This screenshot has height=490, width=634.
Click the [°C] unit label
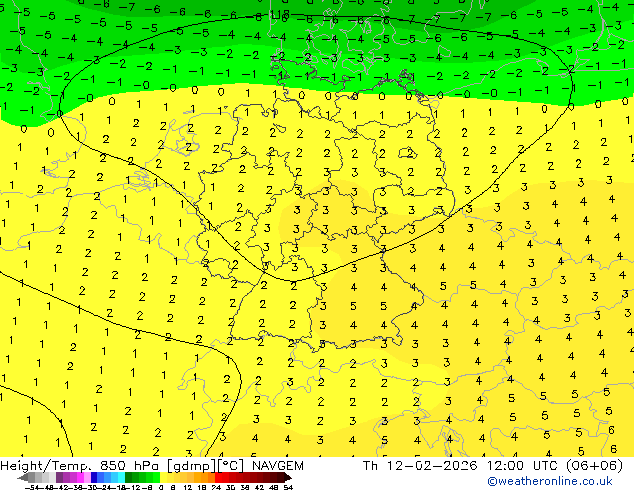[230, 466]
